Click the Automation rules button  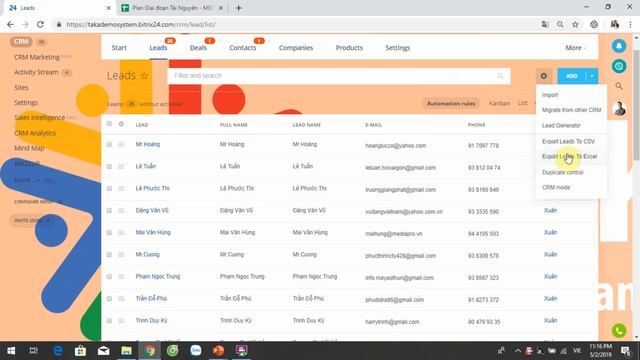[451, 103]
